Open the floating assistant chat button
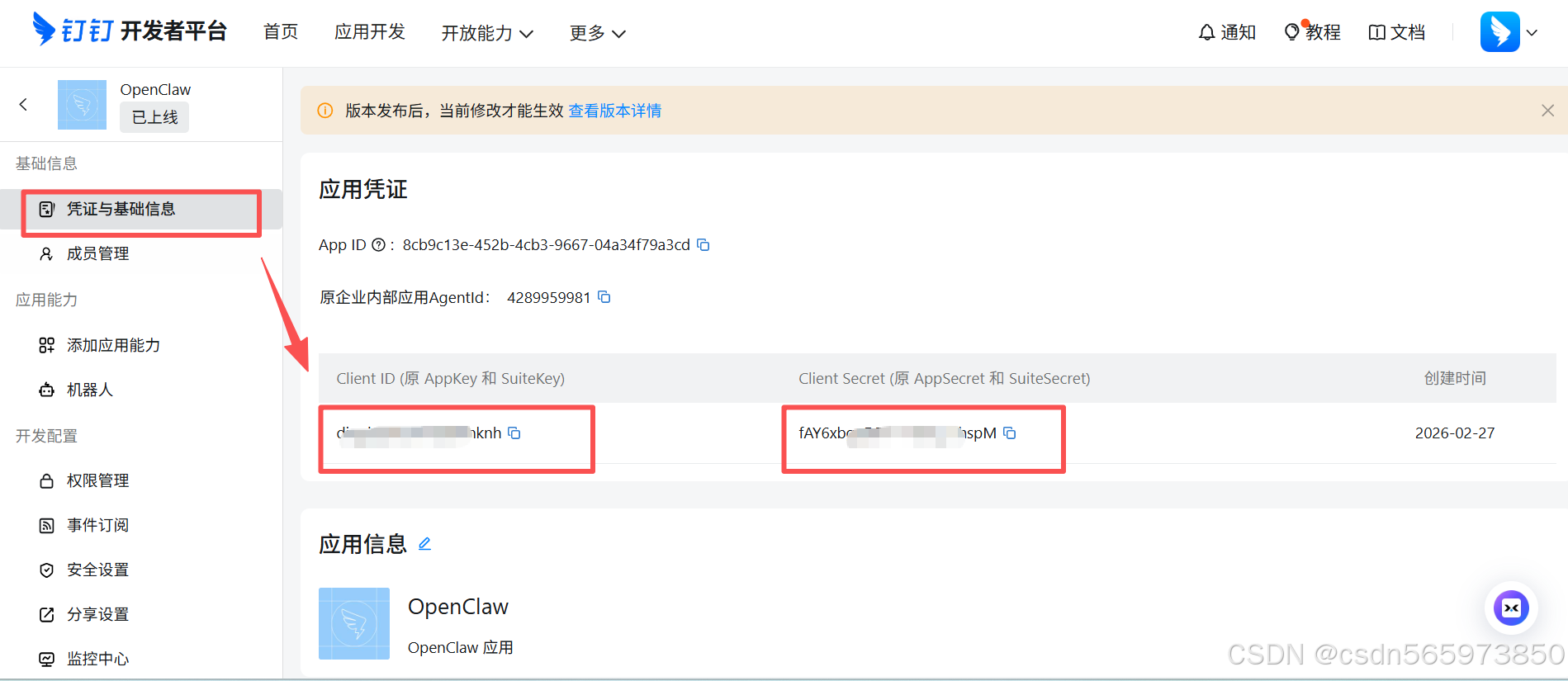The height and width of the screenshot is (681, 1568). coord(1511,608)
